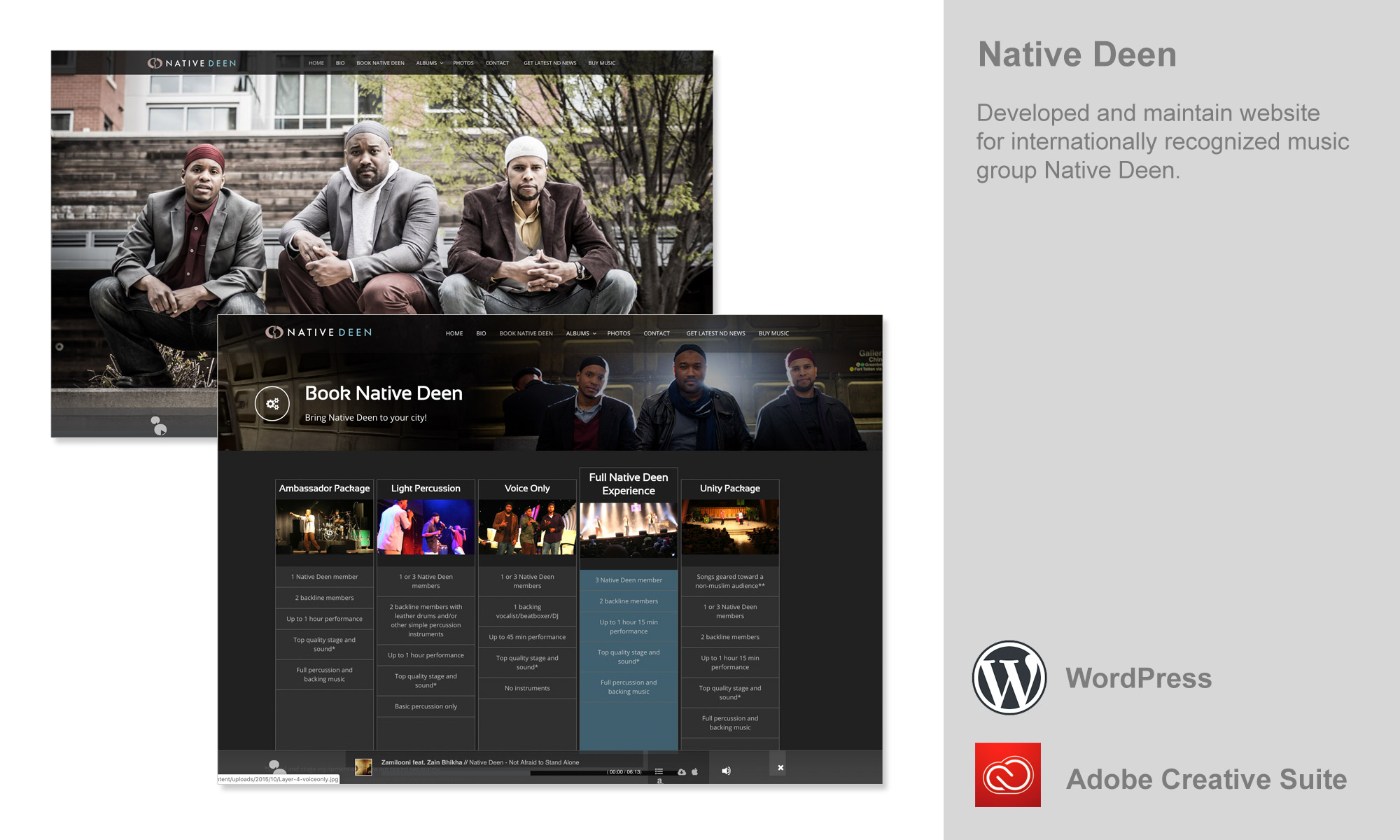Image resolution: width=1400 pixels, height=840 pixels.
Task: Open BUY MUSIC in the front window navigation
Action: click(773, 333)
